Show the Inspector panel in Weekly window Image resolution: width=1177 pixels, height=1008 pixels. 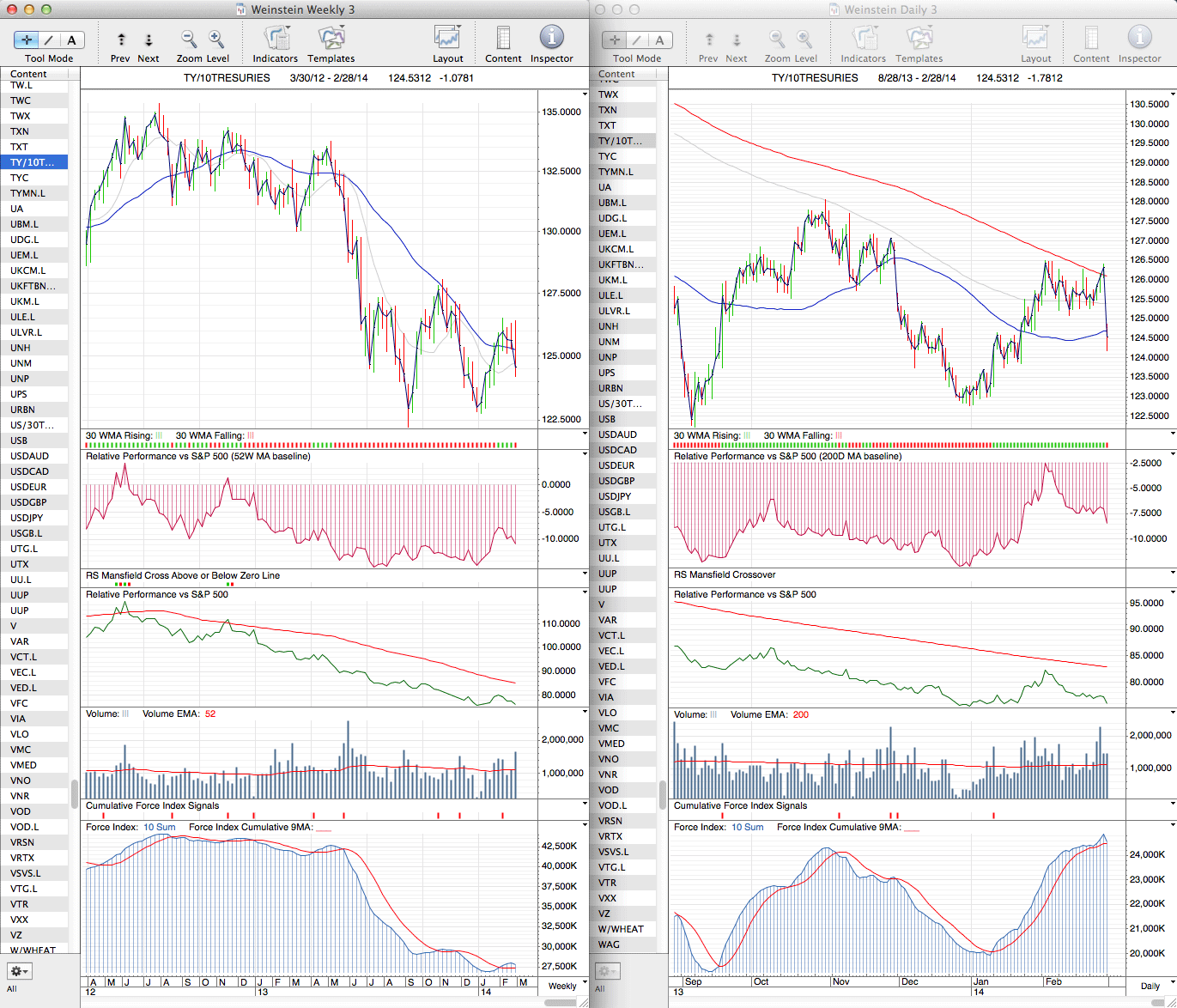point(551,38)
